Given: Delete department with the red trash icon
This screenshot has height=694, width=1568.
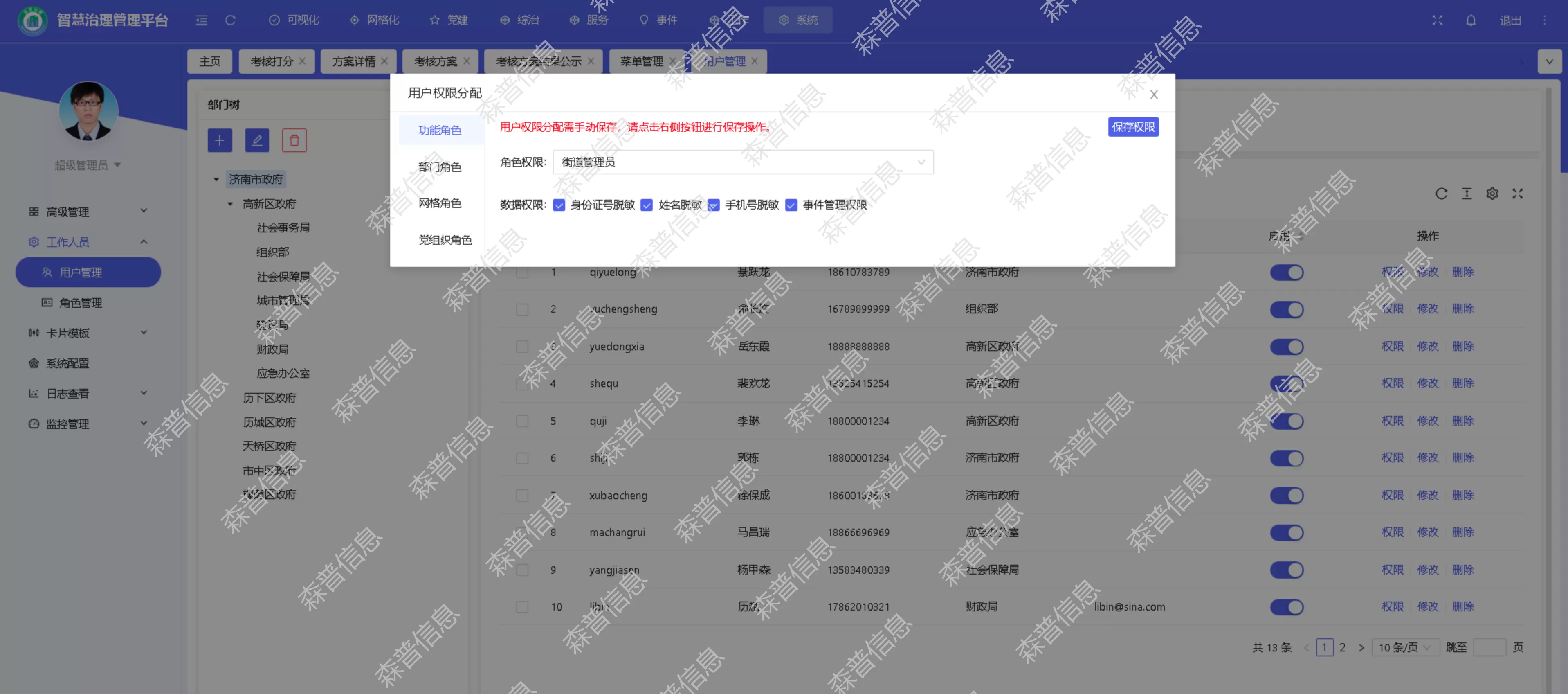Looking at the screenshot, I should pos(294,141).
